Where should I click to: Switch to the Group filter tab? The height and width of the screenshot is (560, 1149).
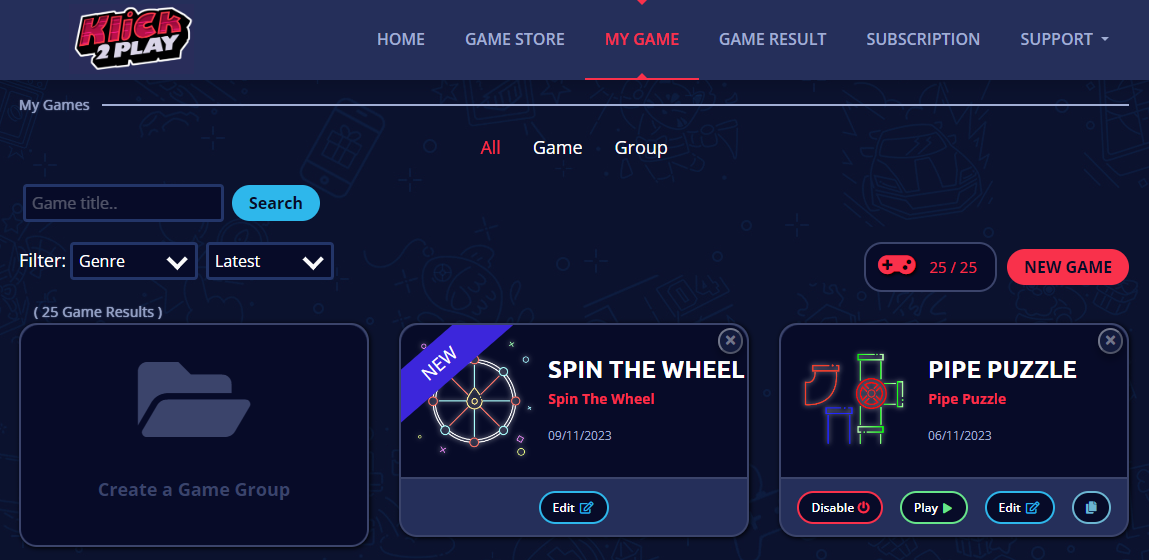pos(641,148)
